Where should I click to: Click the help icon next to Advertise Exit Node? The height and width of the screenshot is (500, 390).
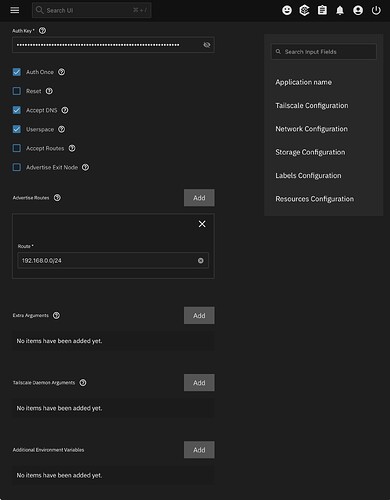click(x=86, y=167)
